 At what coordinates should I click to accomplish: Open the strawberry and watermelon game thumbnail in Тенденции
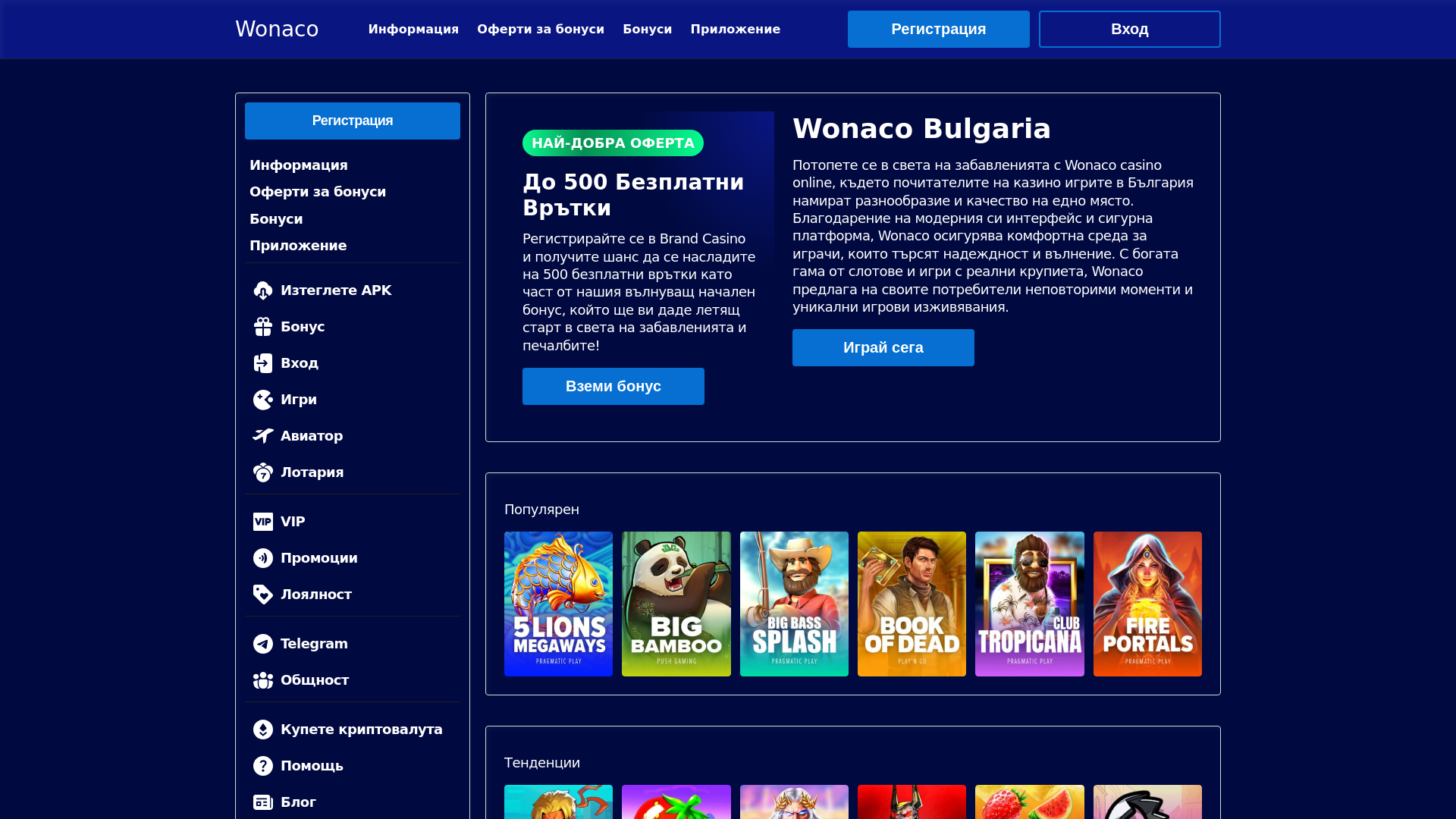1030,802
